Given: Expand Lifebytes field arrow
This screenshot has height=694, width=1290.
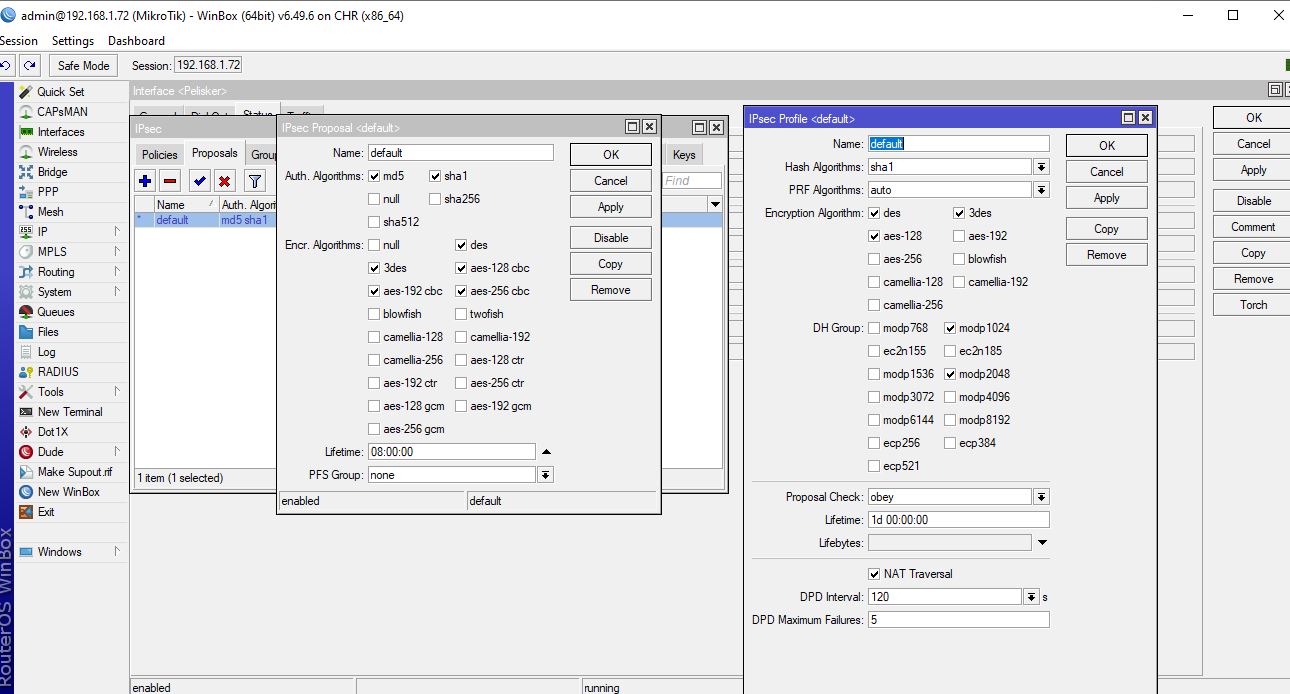Looking at the screenshot, I should (x=1042, y=543).
